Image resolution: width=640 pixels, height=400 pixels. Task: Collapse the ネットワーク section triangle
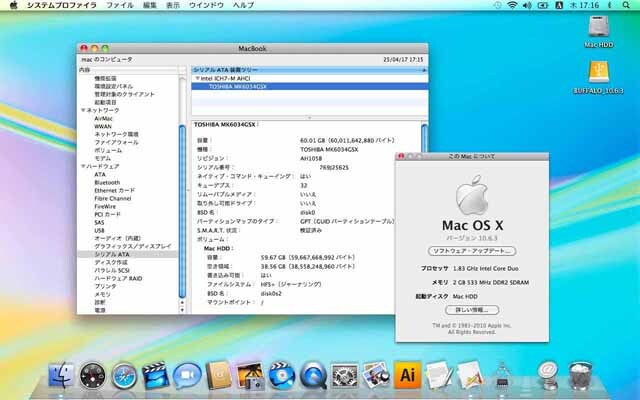click(x=83, y=110)
